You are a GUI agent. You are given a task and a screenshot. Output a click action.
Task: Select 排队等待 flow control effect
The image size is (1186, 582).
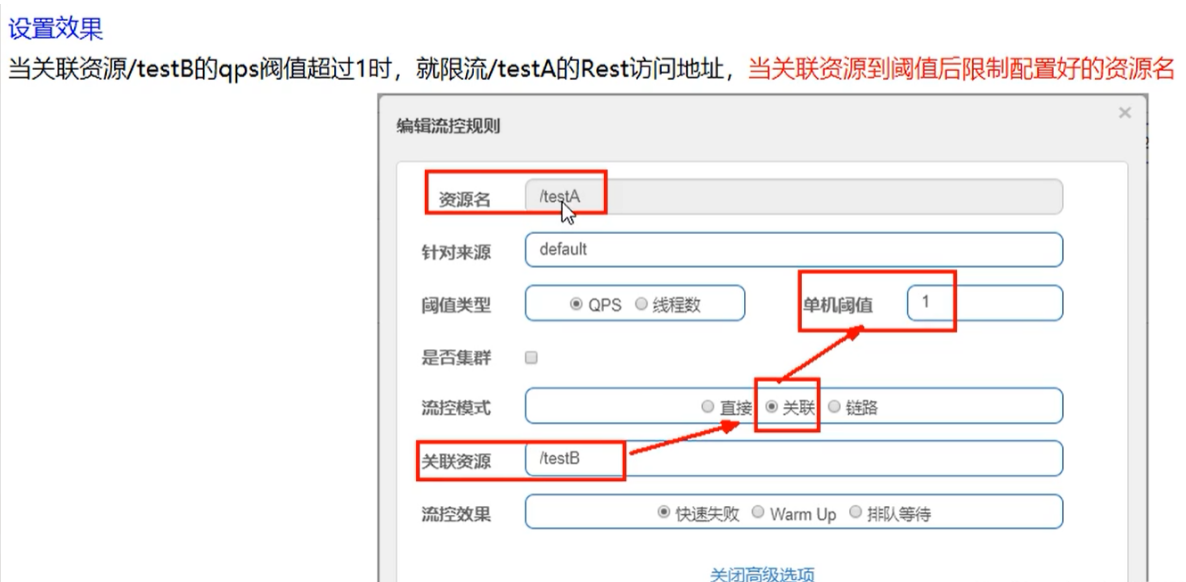click(855, 512)
